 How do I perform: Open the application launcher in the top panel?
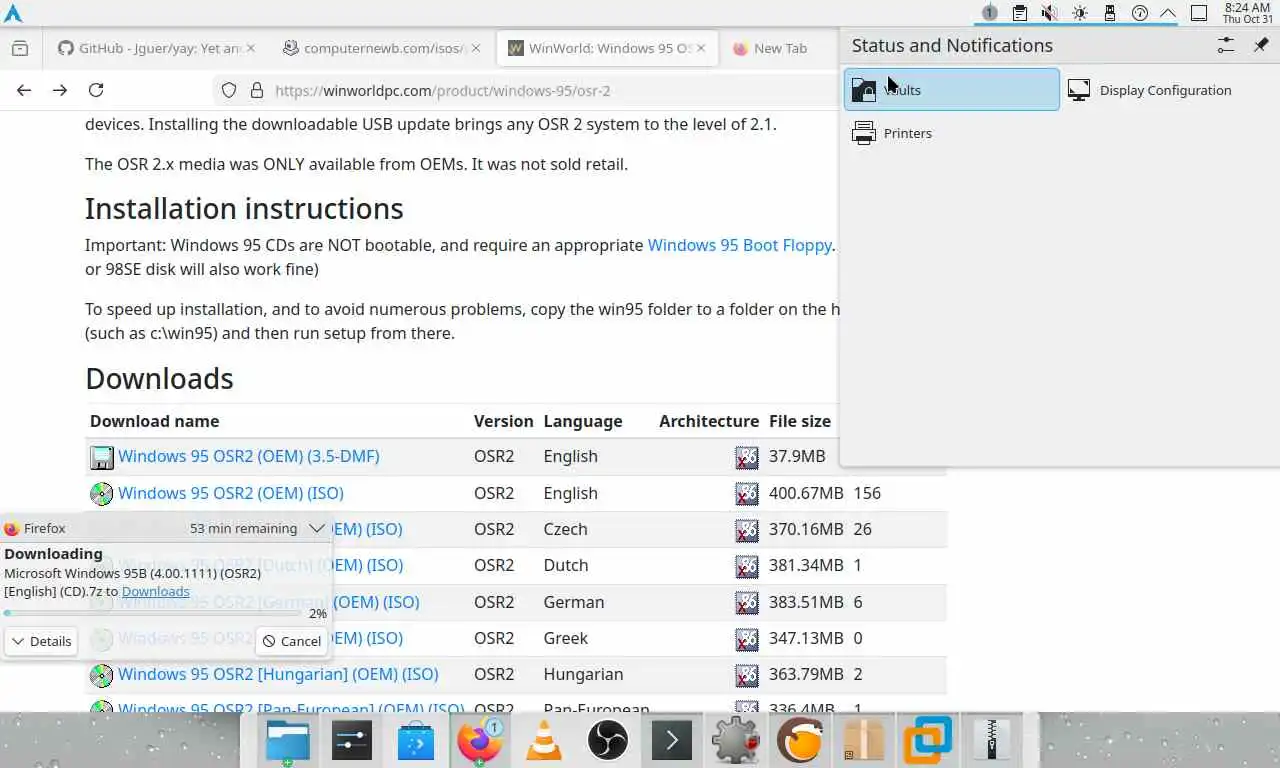[x=13, y=13]
